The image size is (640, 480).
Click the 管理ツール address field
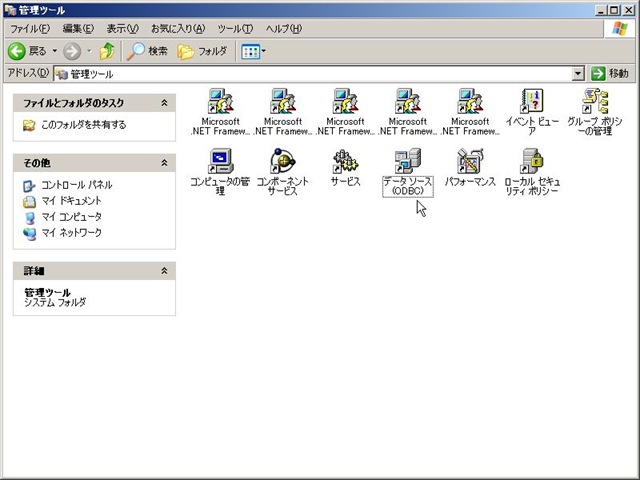(313, 74)
